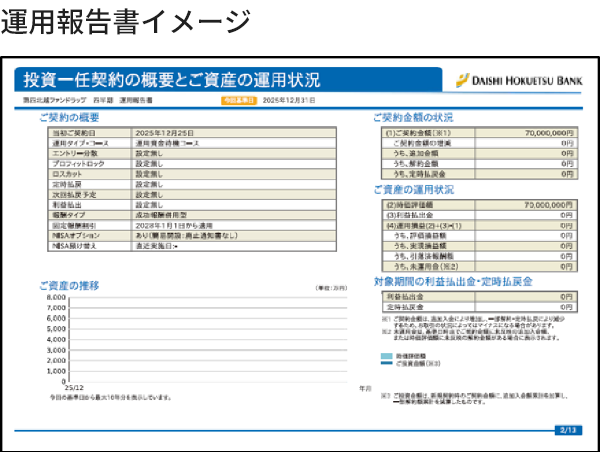This screenshot has width=600, height=452.
Task: Click the ご資産の推移 chart title
Action: [x=70, y=285]
